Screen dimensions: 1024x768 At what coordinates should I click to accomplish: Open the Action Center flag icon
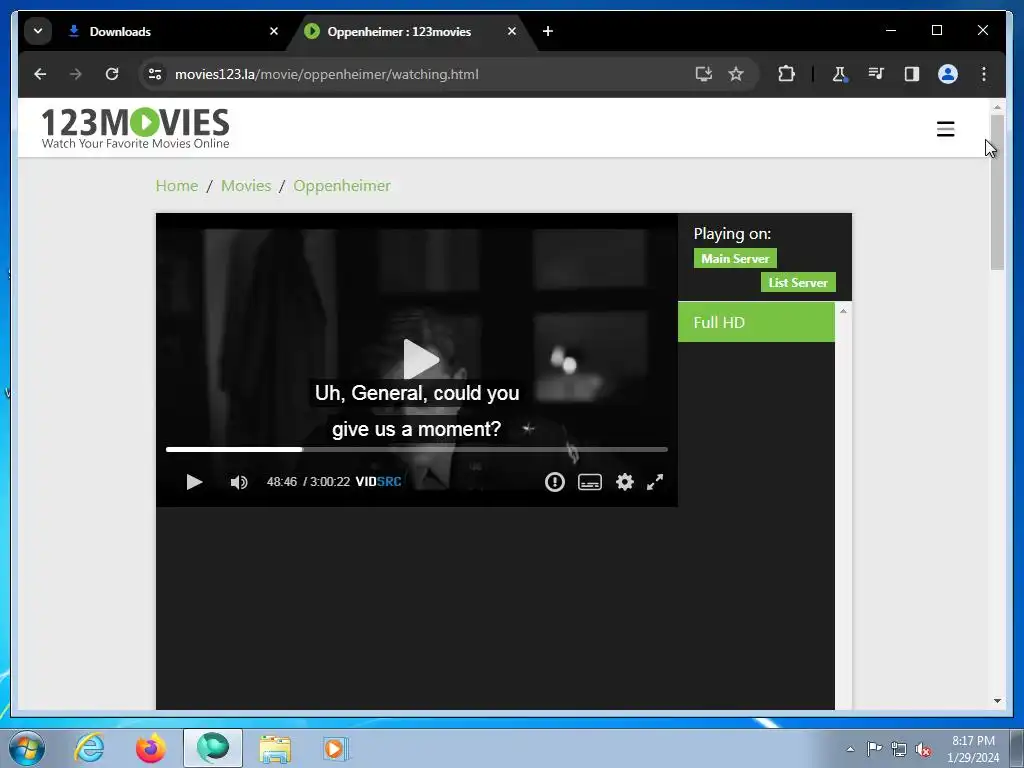tap(874, 749)
